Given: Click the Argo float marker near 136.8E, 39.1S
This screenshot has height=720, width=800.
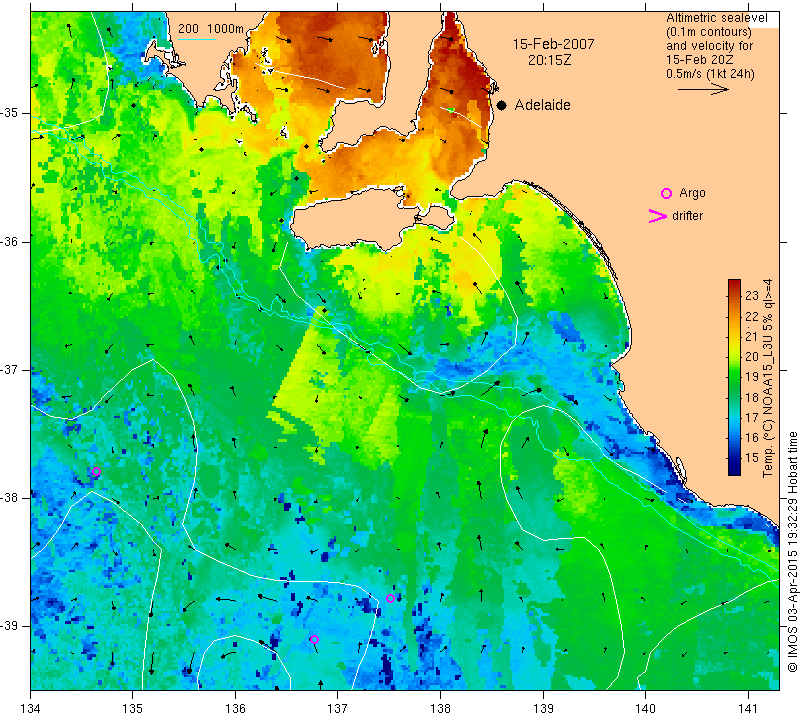Looking at the screenshot, I should (x=314, y=639).
